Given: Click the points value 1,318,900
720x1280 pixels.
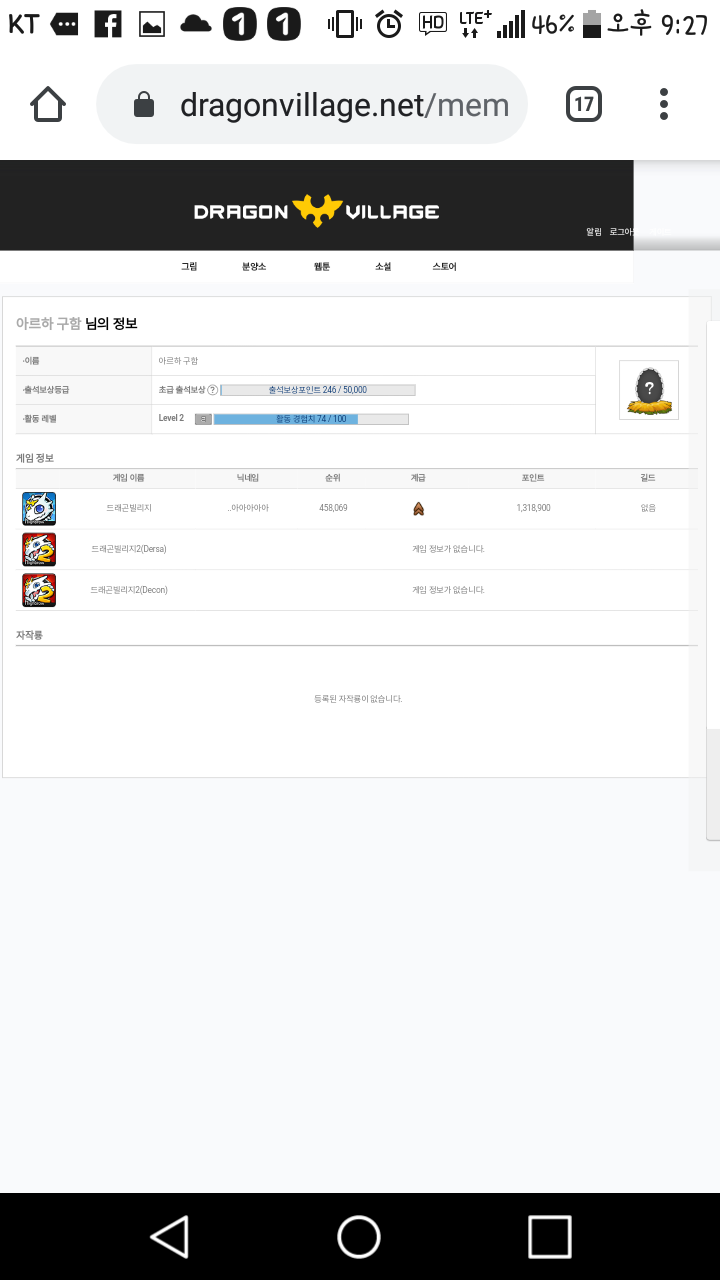Looking at the screenshot, I should click(533, 508).
